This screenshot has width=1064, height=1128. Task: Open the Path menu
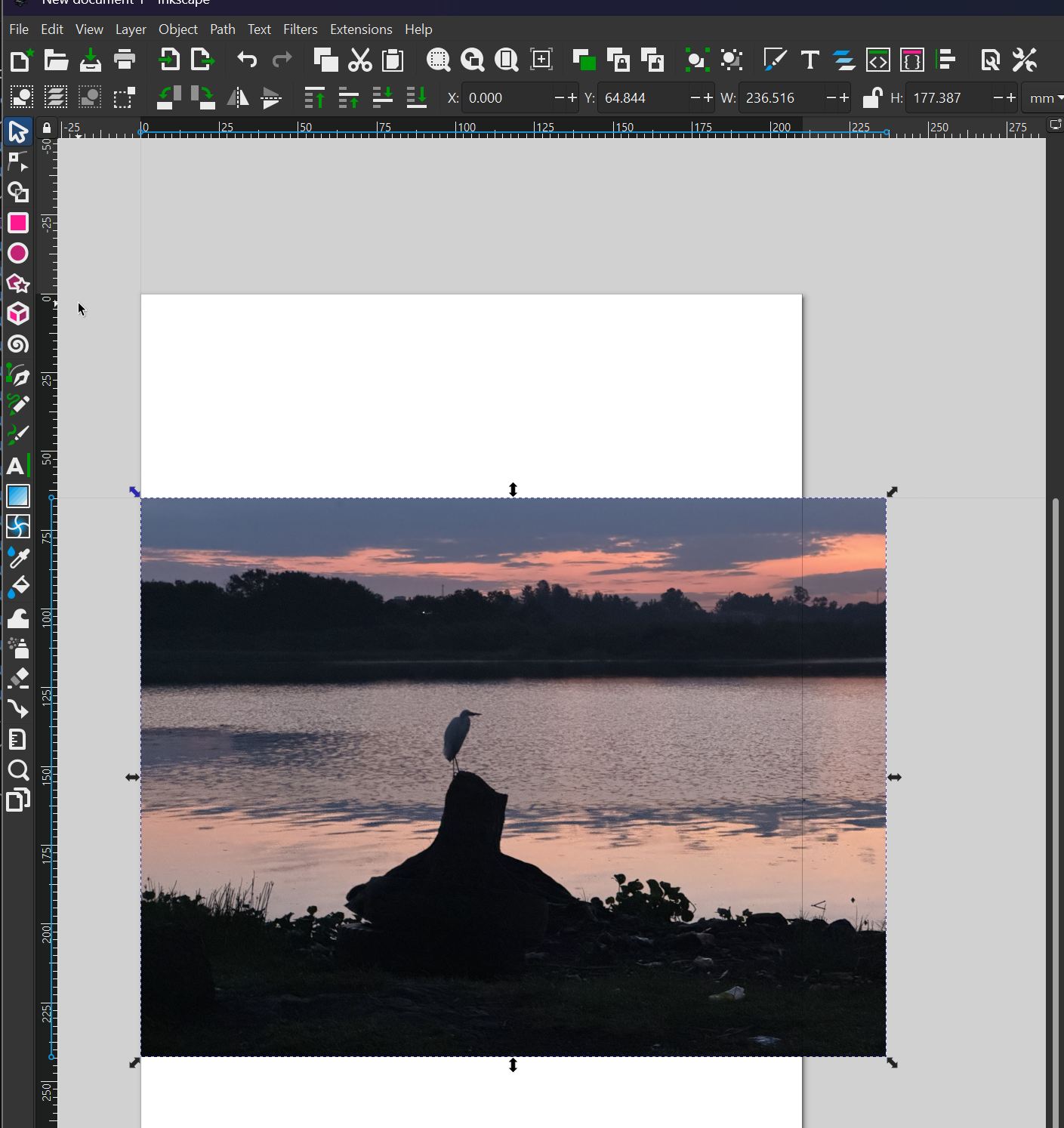pos(222,29)
